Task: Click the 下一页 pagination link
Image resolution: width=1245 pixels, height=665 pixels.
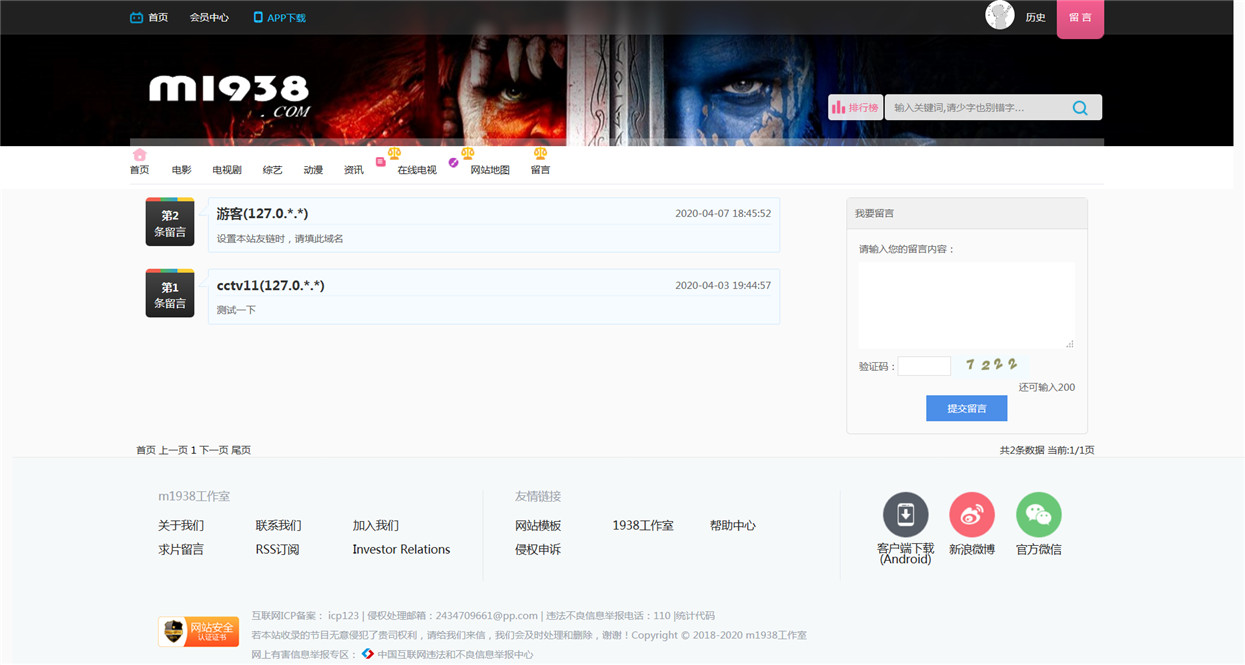Action: 214,450
